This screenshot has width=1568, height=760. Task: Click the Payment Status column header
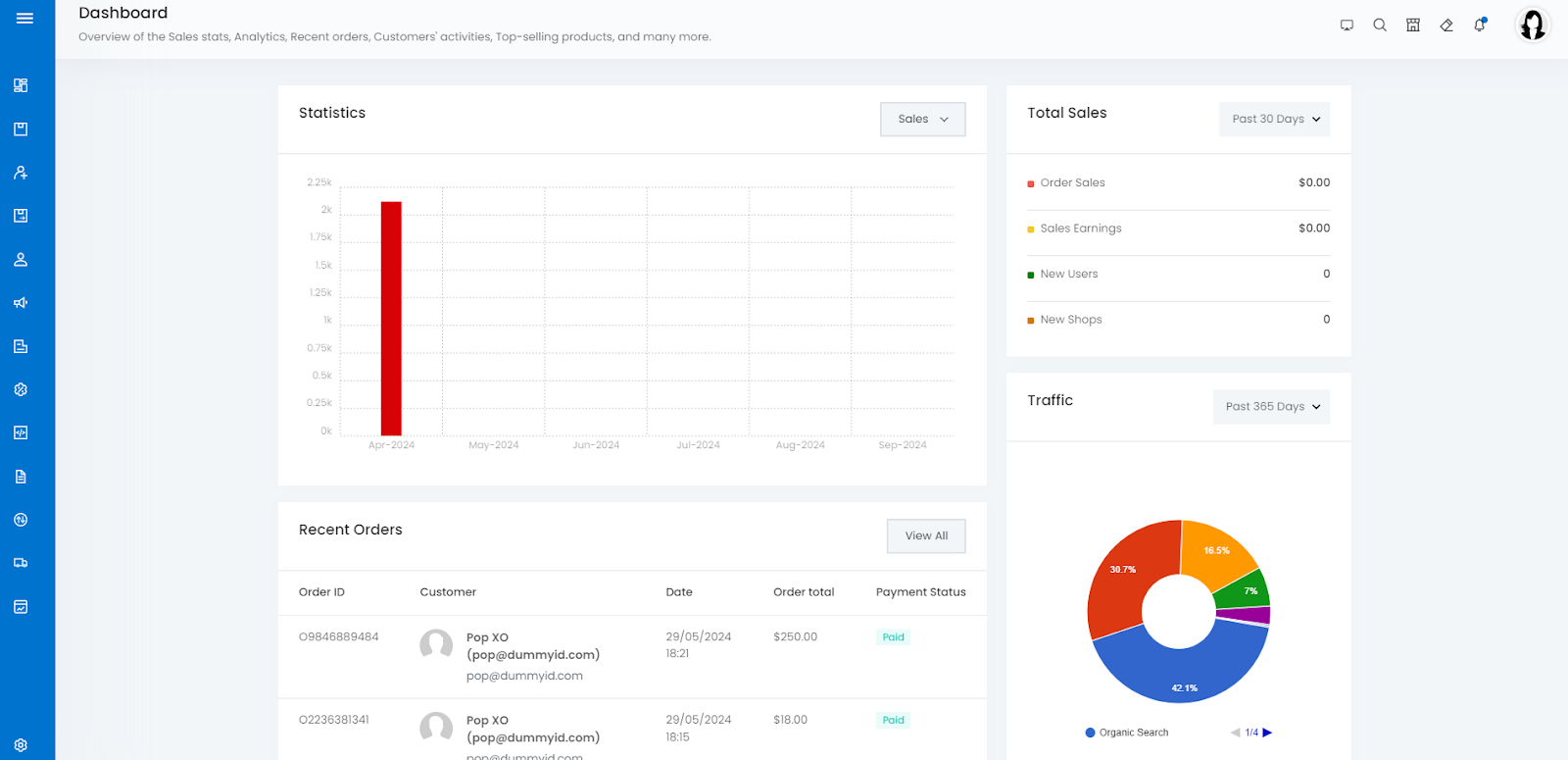(x=921, y=592)
